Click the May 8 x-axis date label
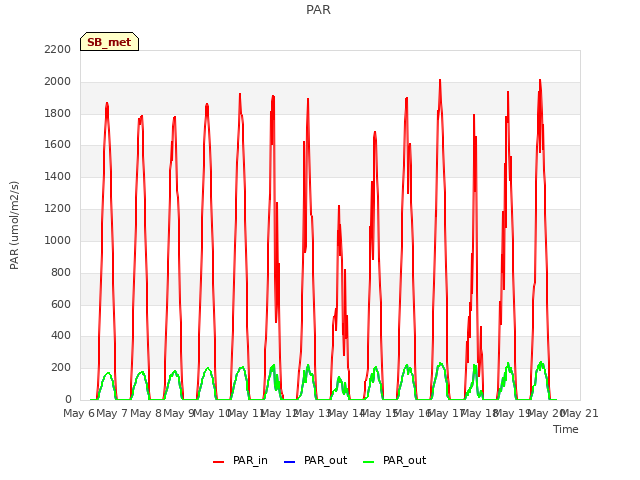 146,413
